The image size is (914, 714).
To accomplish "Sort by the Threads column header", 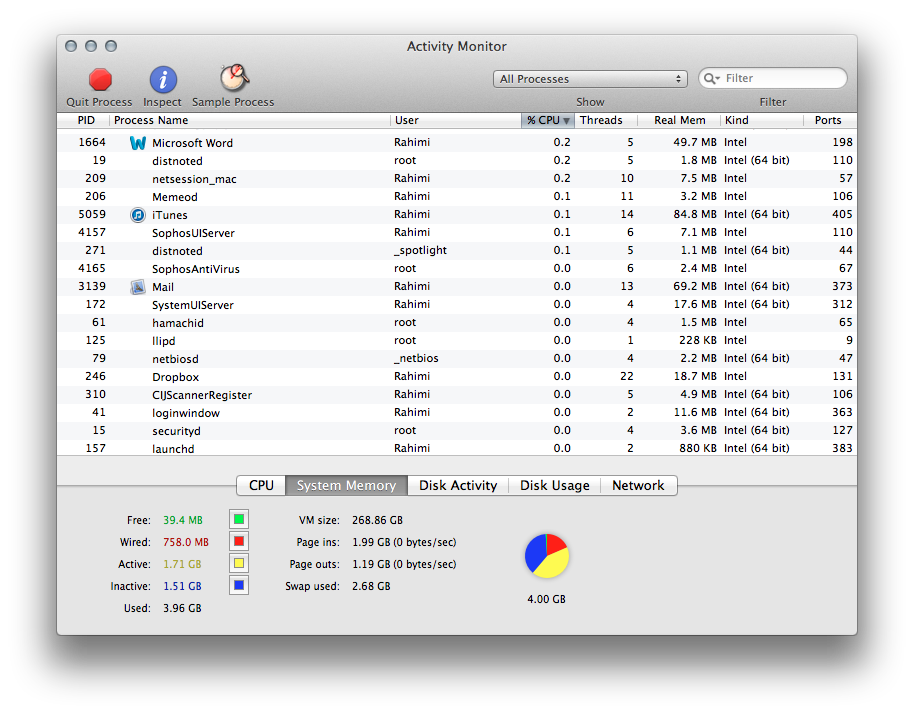I will (606, 120).
